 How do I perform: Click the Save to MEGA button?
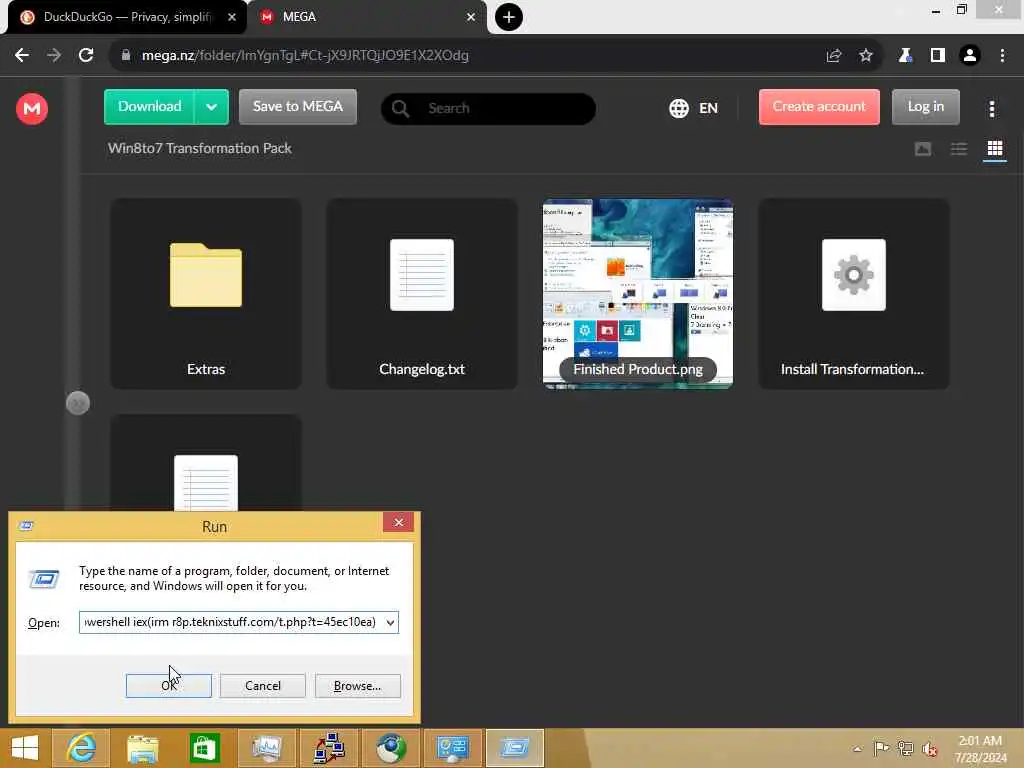point(298,107)
